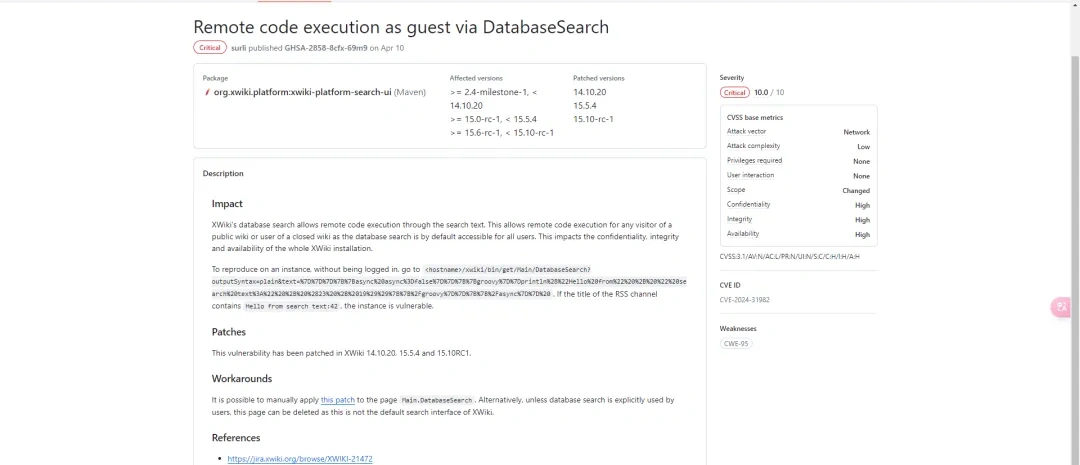Click the Weaknesses label in the sidebar

738,329
